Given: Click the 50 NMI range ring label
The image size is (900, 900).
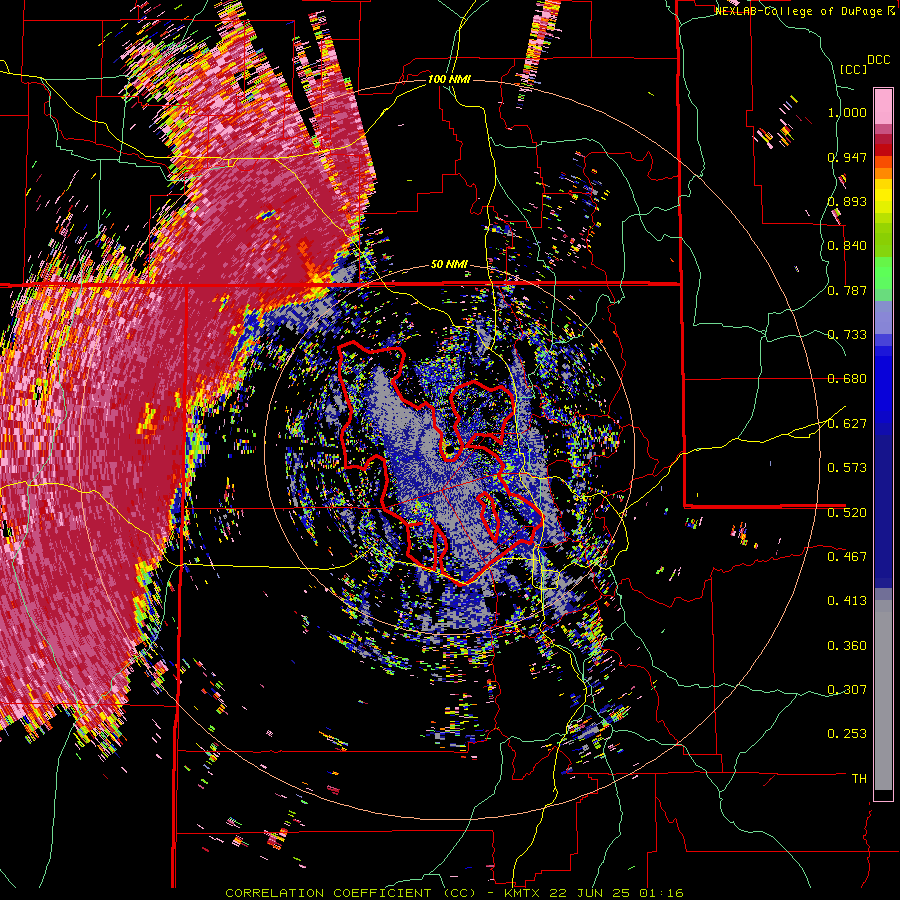Looking at the screenshot, I should [x=449, y=265].
